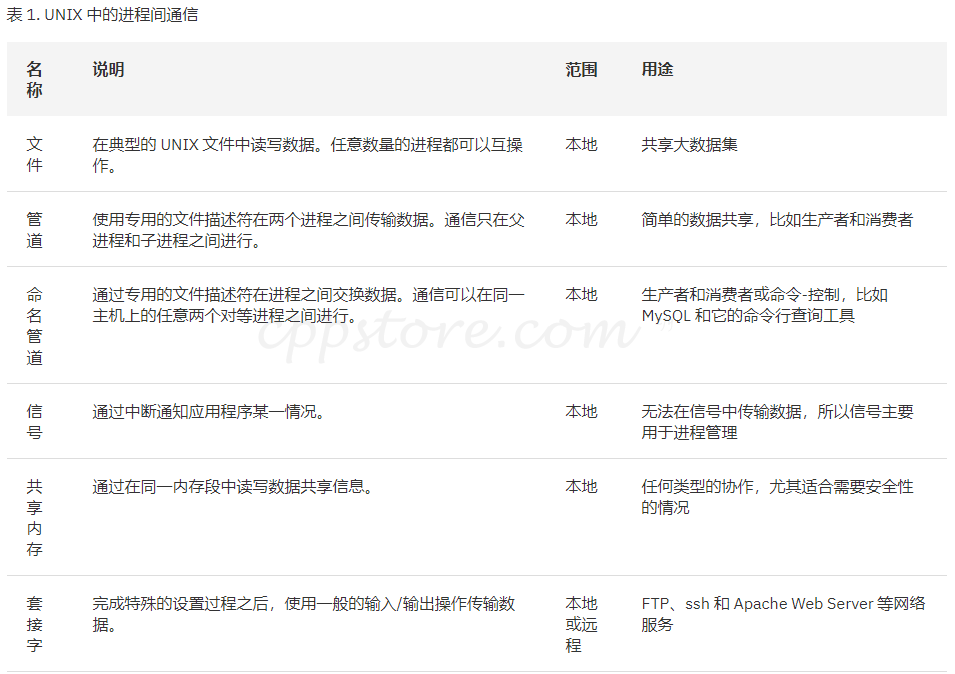955x674 pixels.
Task: Click the "管道" row name cell
Action: [35, 230]
